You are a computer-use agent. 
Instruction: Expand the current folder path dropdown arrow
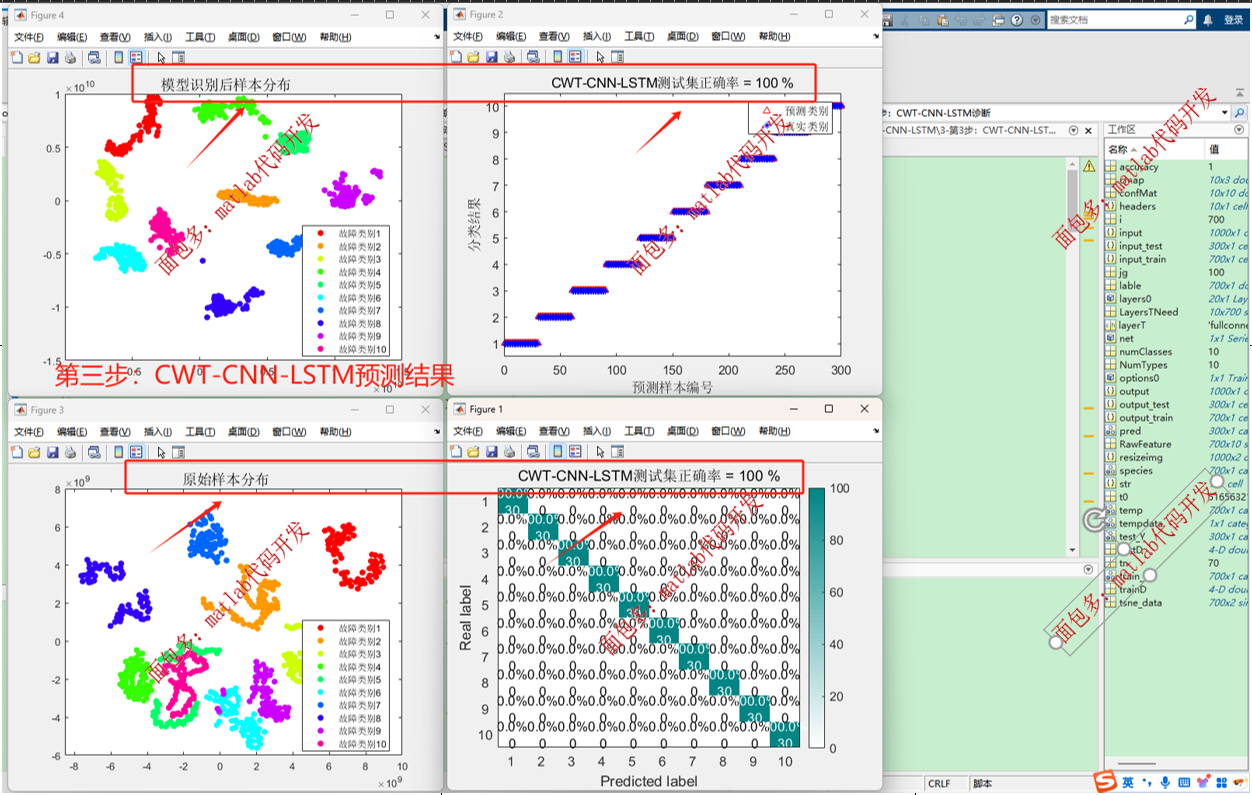(x=1226, y=113)
